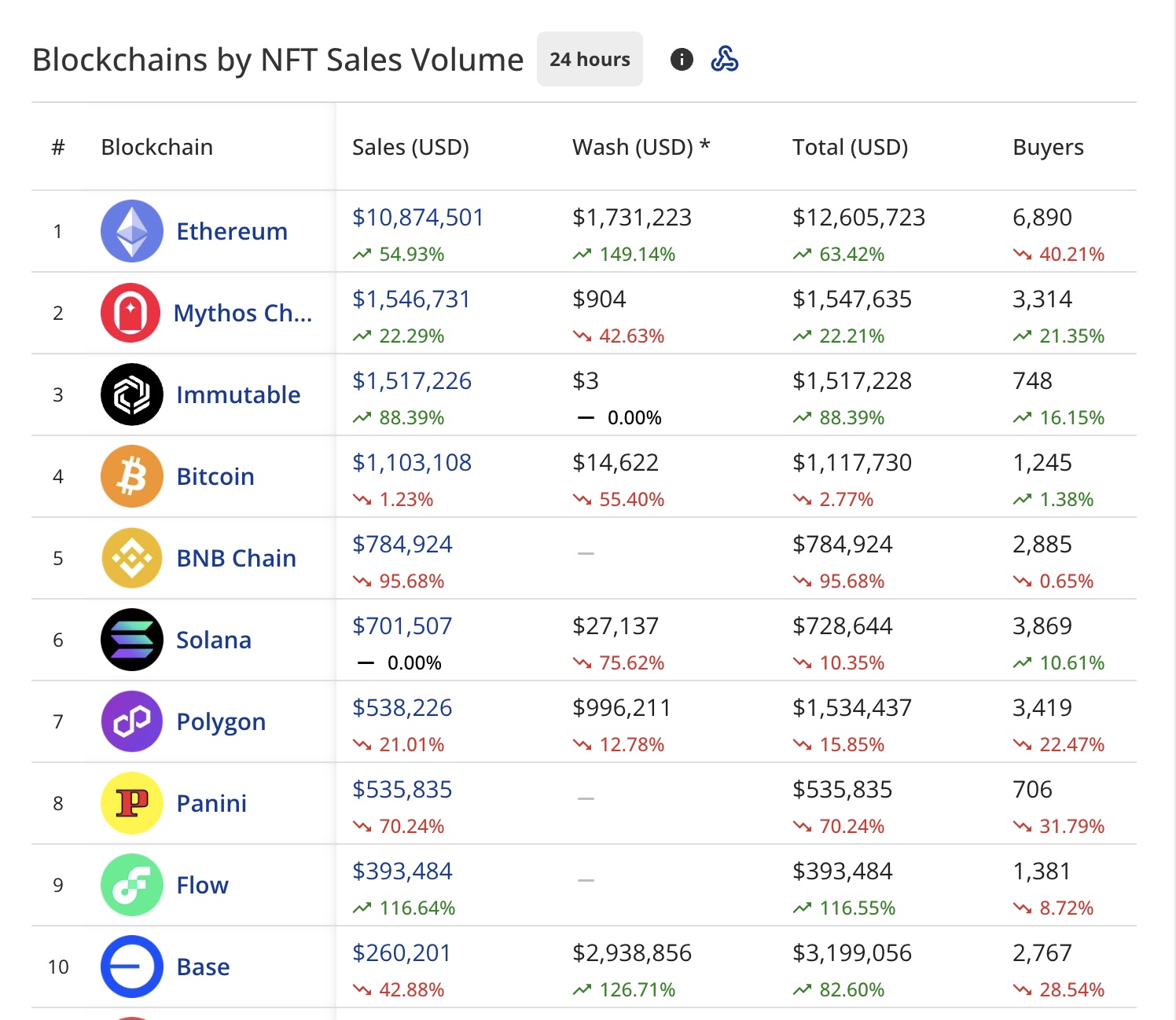This screenshot has width=1176, height=1020.
Task: Click the webhook icon in the header
Action: 724,59
